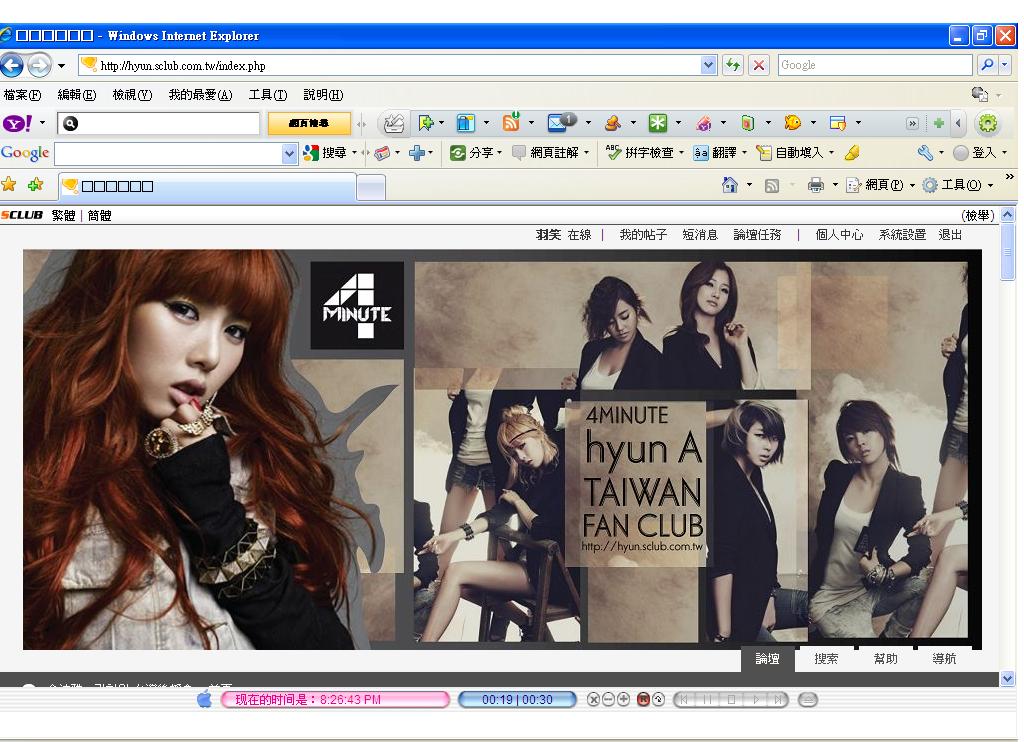Viewport: 1024px width, 742px height.
Task: Select the 導航 navigation tab
Action: click(x=944, y=658)
